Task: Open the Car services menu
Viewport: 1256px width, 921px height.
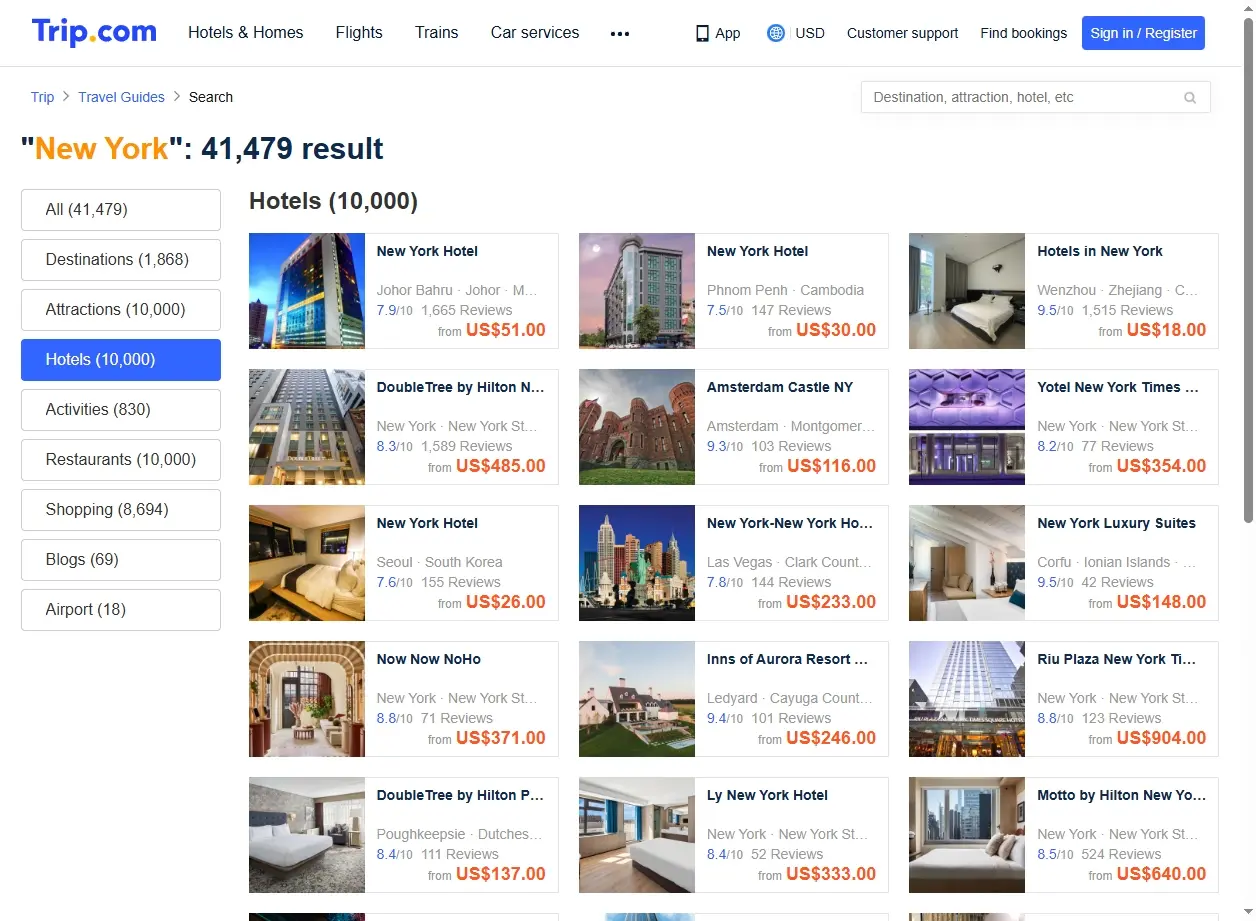Action: [x=535, y=33]
